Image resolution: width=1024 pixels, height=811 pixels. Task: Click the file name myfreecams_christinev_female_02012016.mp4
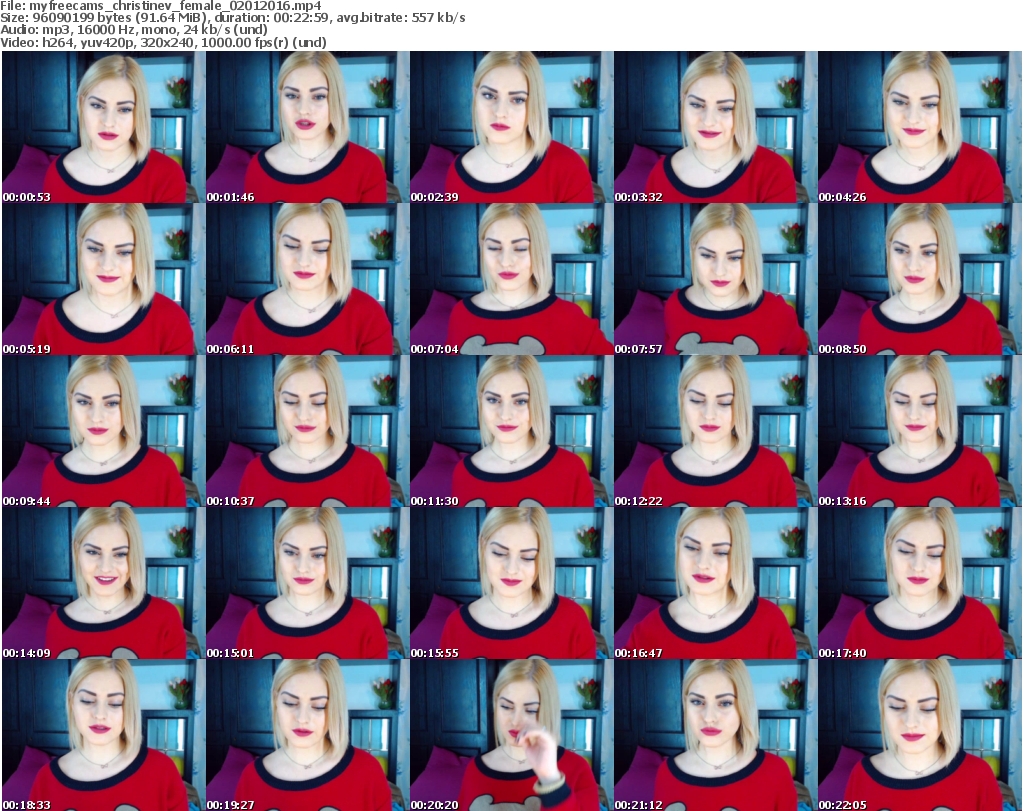tap(176, 6)
